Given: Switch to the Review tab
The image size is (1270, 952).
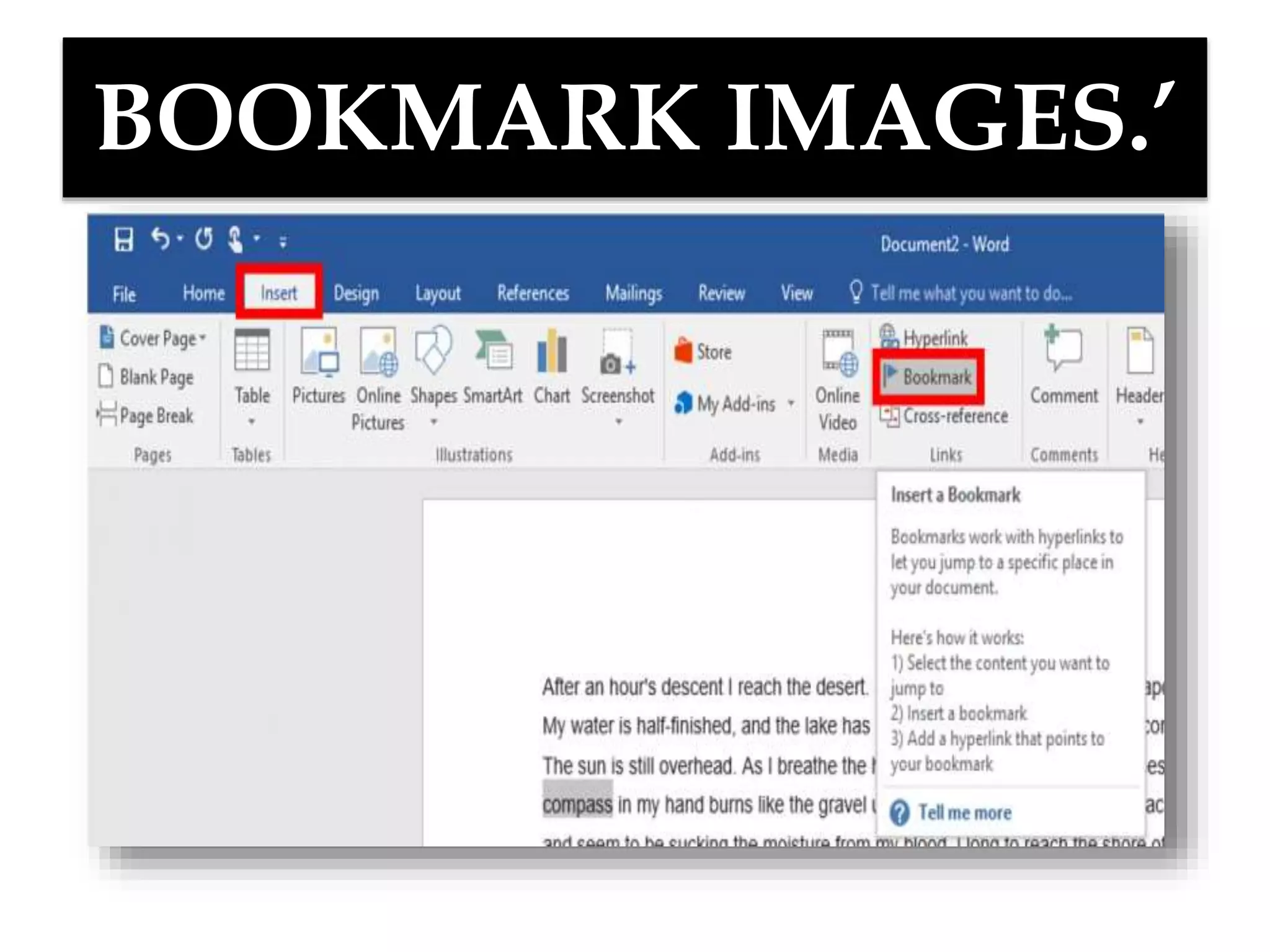Looking at the screenshot, I should 721,293.
